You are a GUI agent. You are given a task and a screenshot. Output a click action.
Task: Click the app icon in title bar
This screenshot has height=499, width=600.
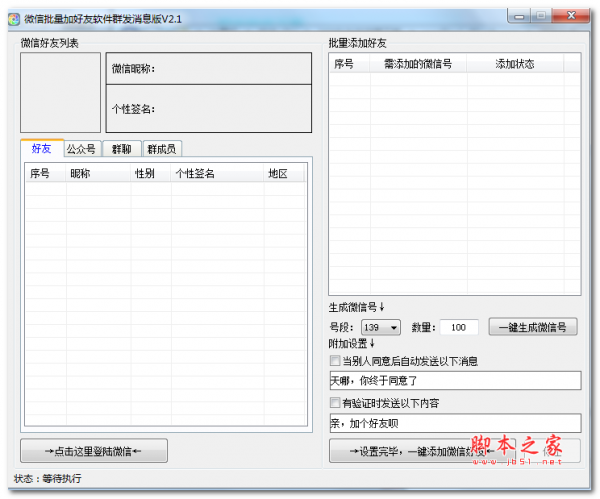[14, 19]
